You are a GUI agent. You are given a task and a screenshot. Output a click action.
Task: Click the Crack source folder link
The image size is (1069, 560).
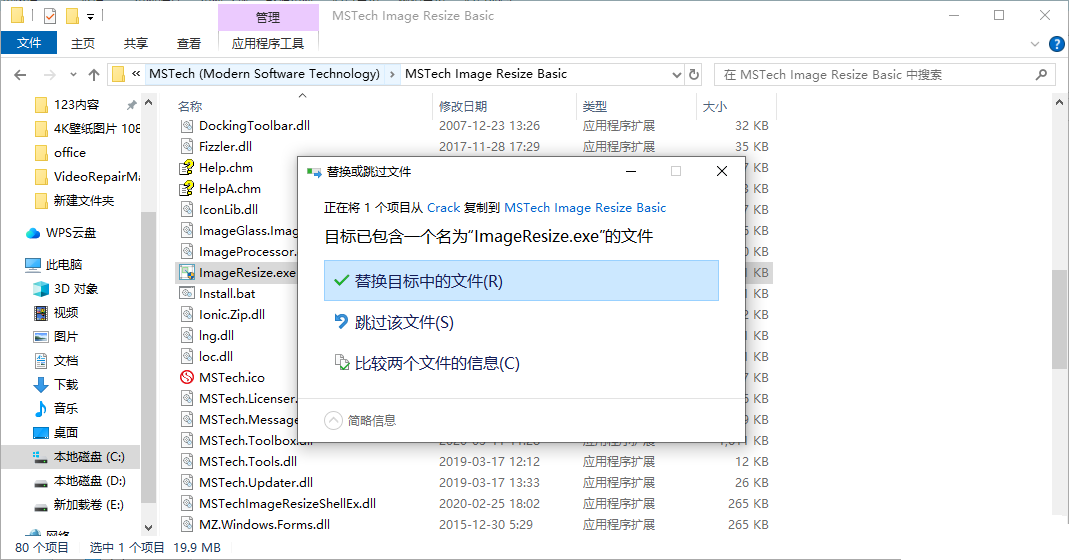tap(443, 208)
